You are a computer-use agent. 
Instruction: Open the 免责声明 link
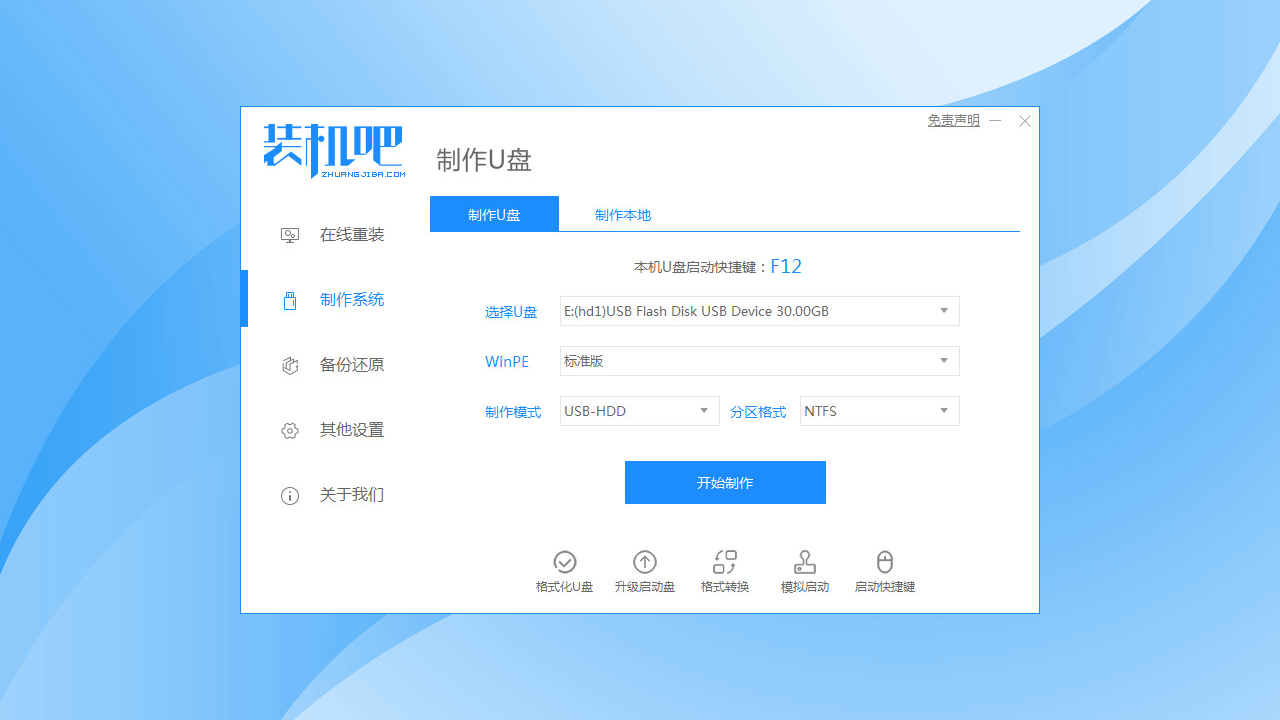tap(953, 121)
